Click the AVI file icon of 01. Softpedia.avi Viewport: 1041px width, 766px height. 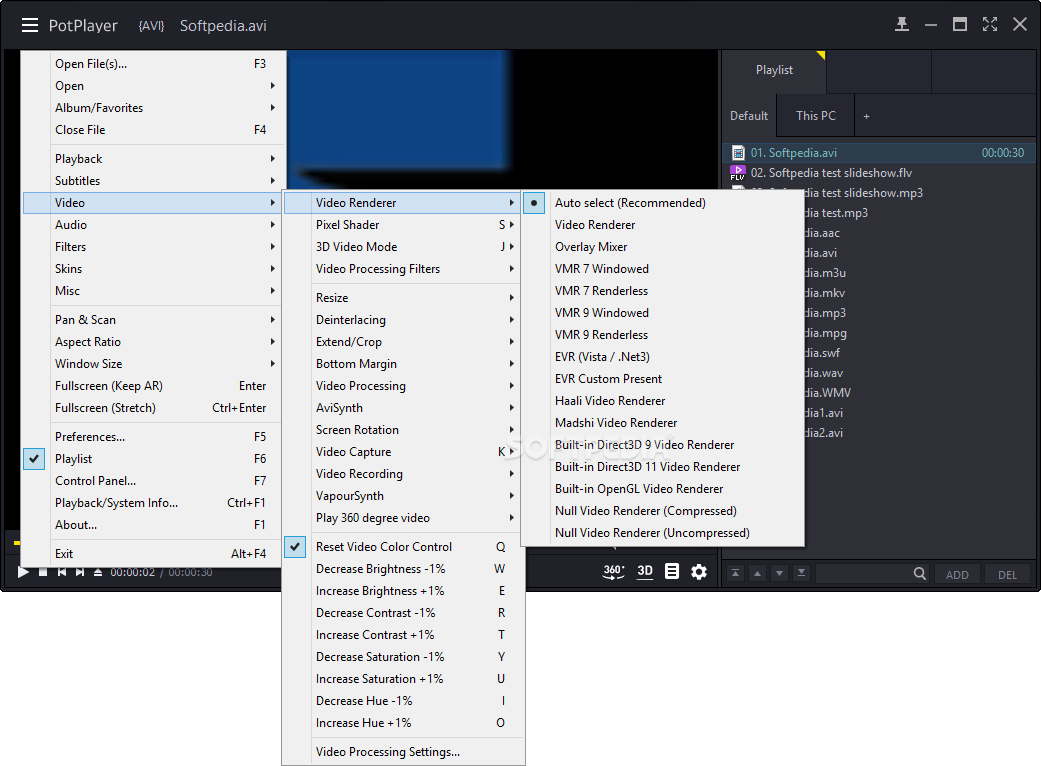click(x=738, y=153)
